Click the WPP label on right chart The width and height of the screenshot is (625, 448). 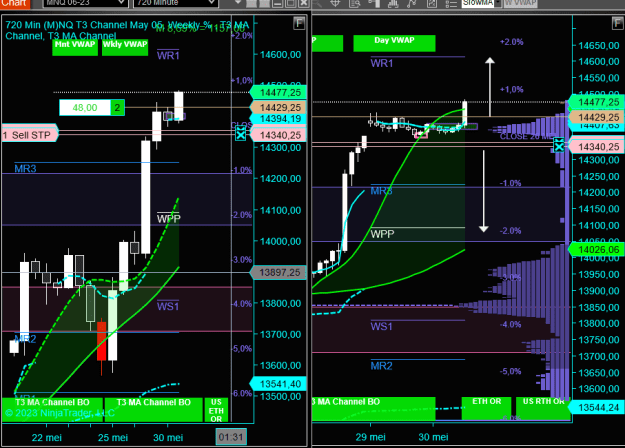pos(382,234)
